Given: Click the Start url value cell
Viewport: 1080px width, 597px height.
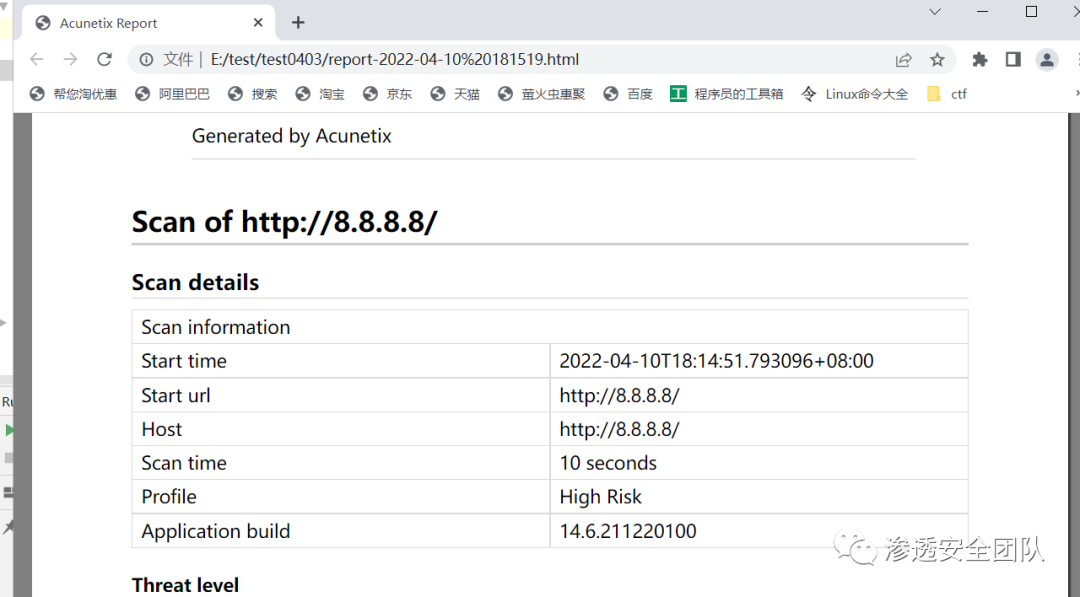Looking at the screenshot, I should (759, 395).
